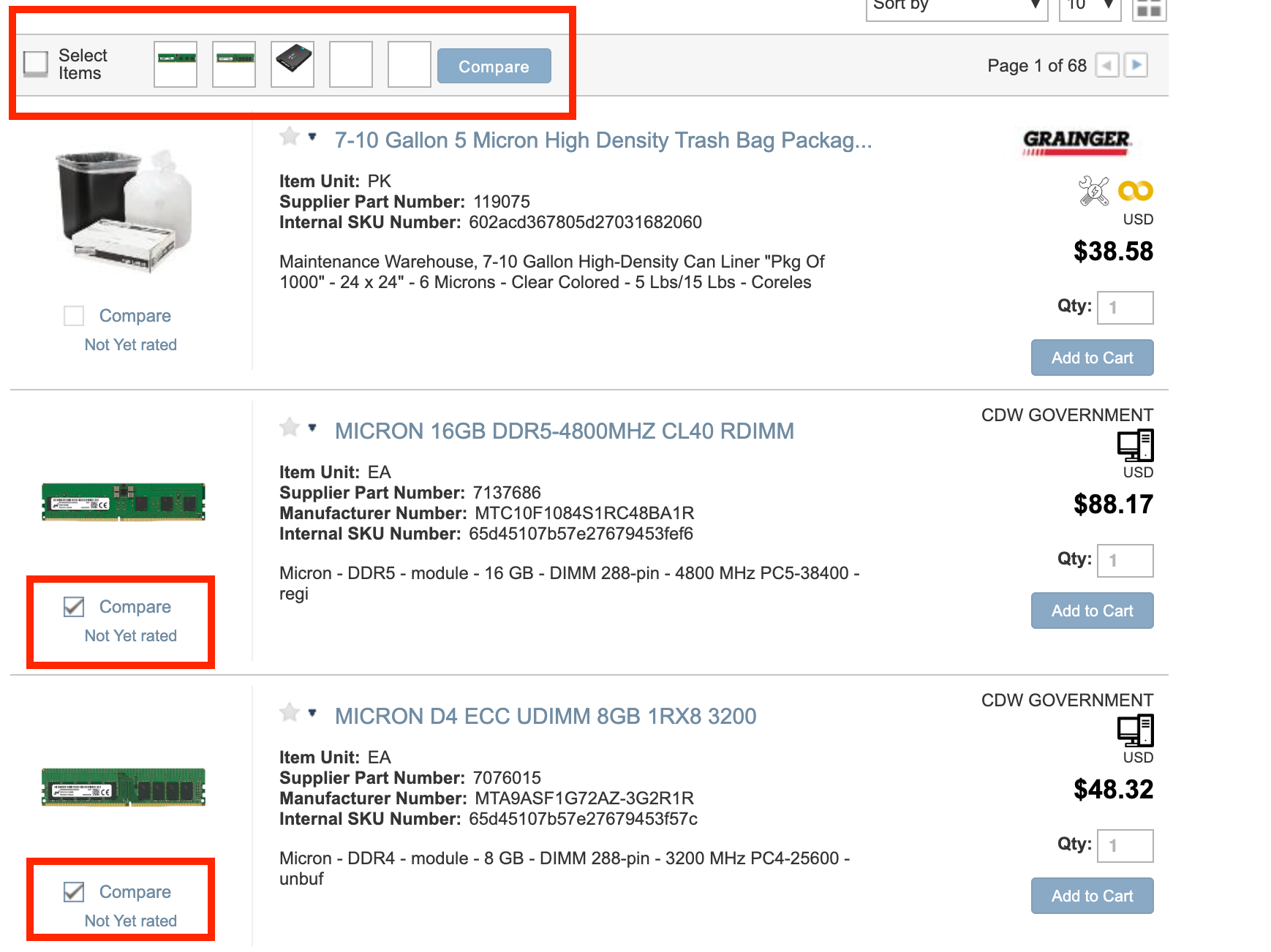This screenshot has width=1271, height=952.
Task: Star the MICRON 16GB DDR5 item
Action: point(290,428)
